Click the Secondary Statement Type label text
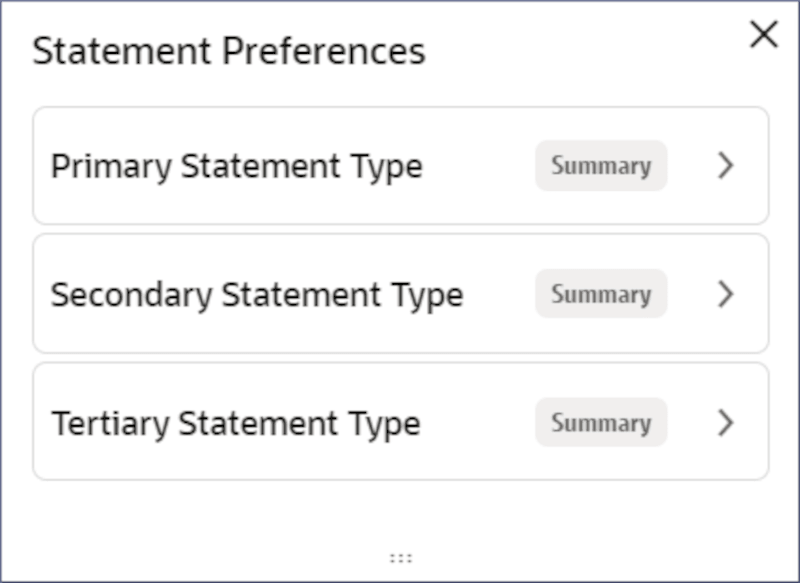 (x=258, y=294)
